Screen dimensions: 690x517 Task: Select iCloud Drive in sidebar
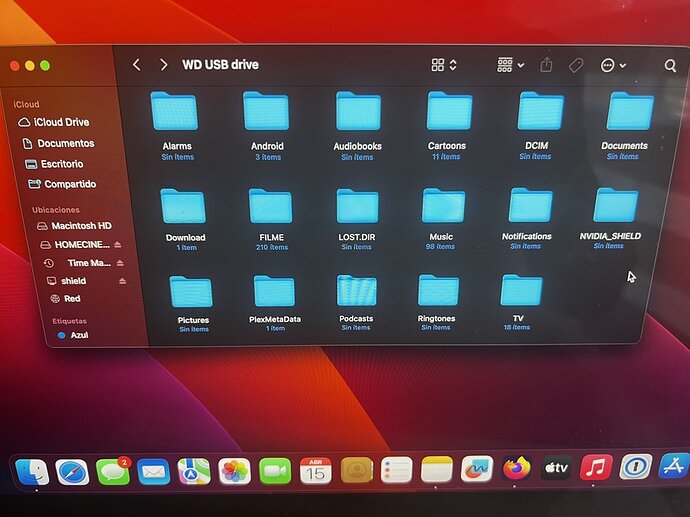click(x=54, y=122)
